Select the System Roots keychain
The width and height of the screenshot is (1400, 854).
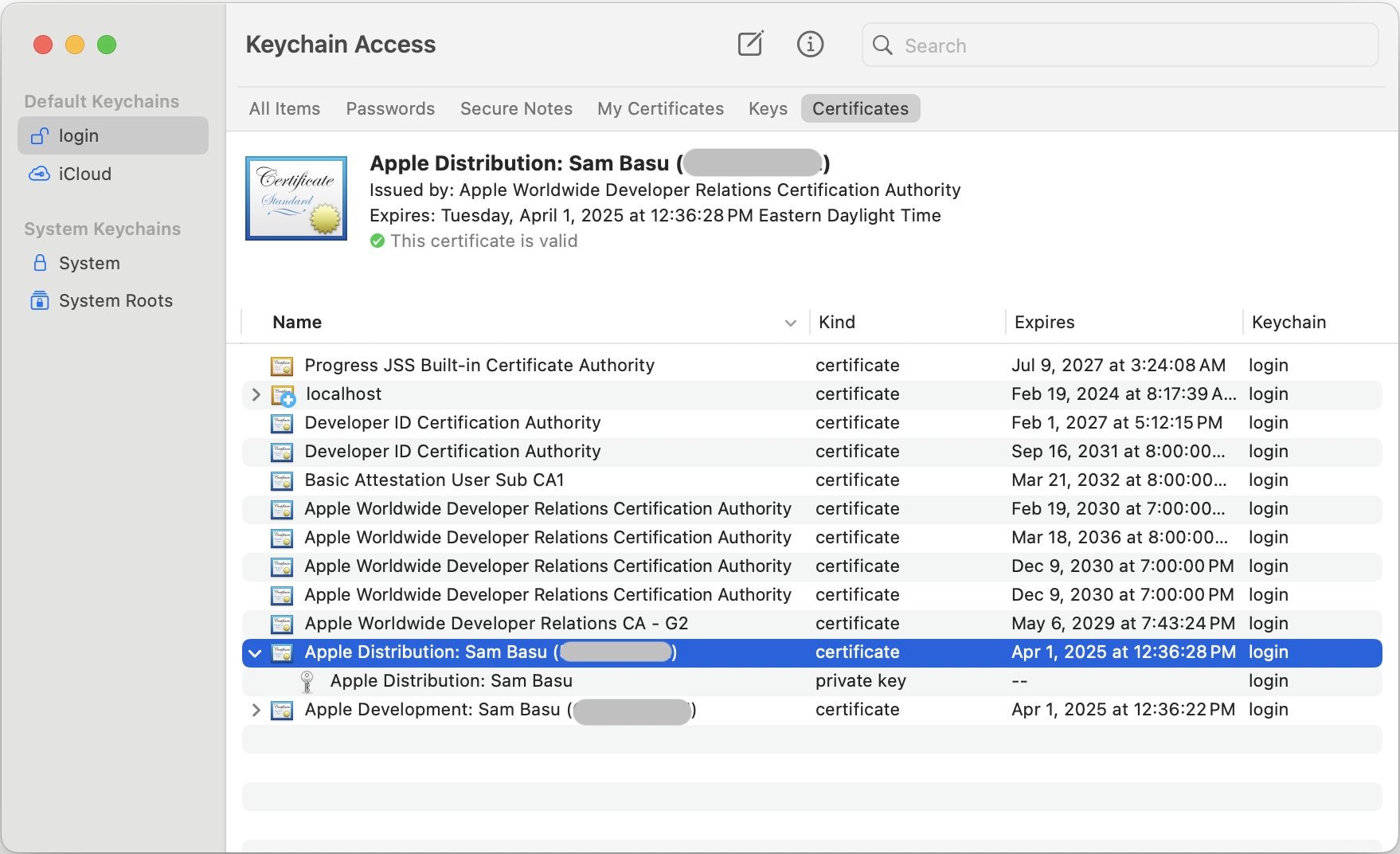tap(113, 300)
